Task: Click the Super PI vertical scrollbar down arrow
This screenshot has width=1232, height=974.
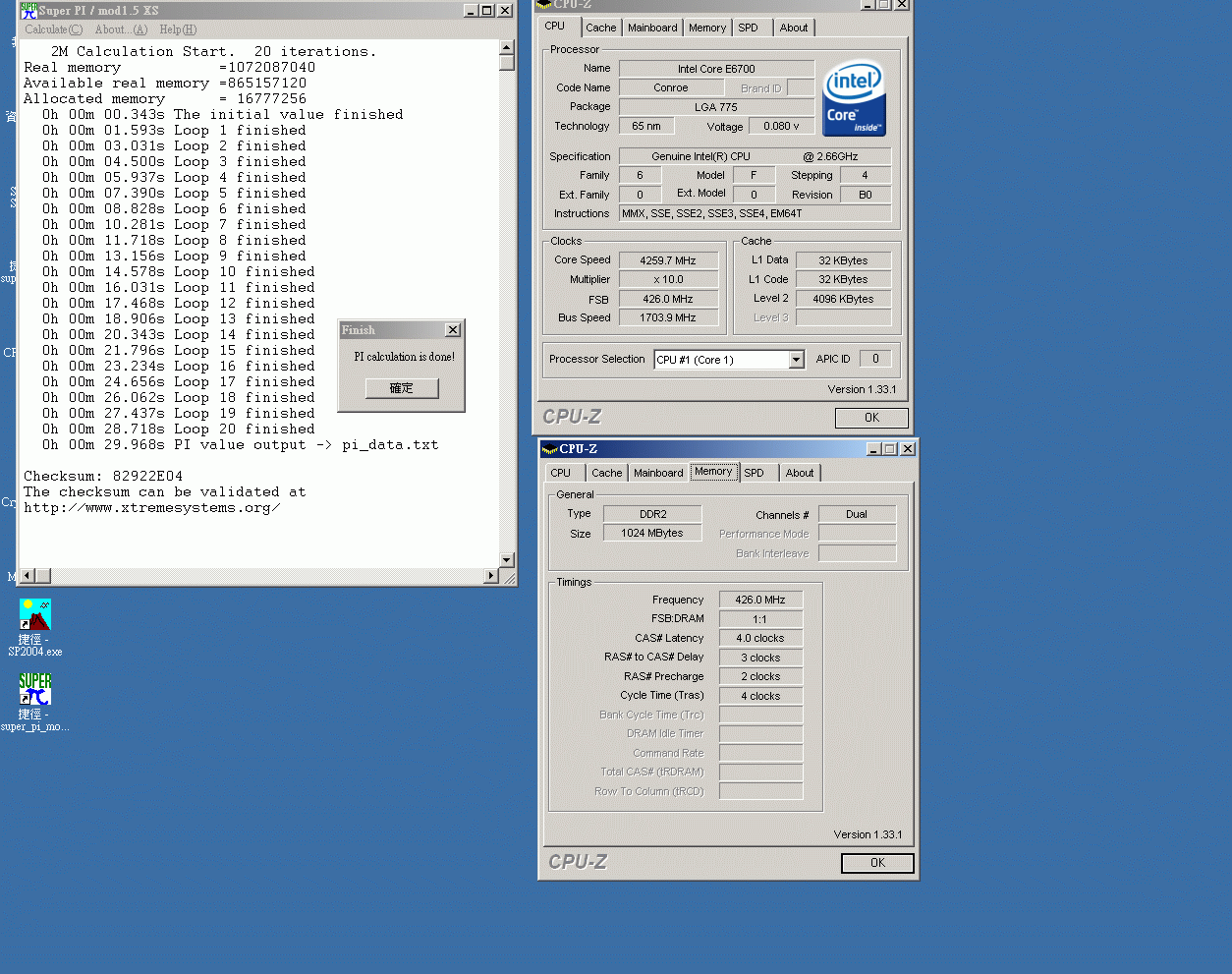Action: [507, 560]
